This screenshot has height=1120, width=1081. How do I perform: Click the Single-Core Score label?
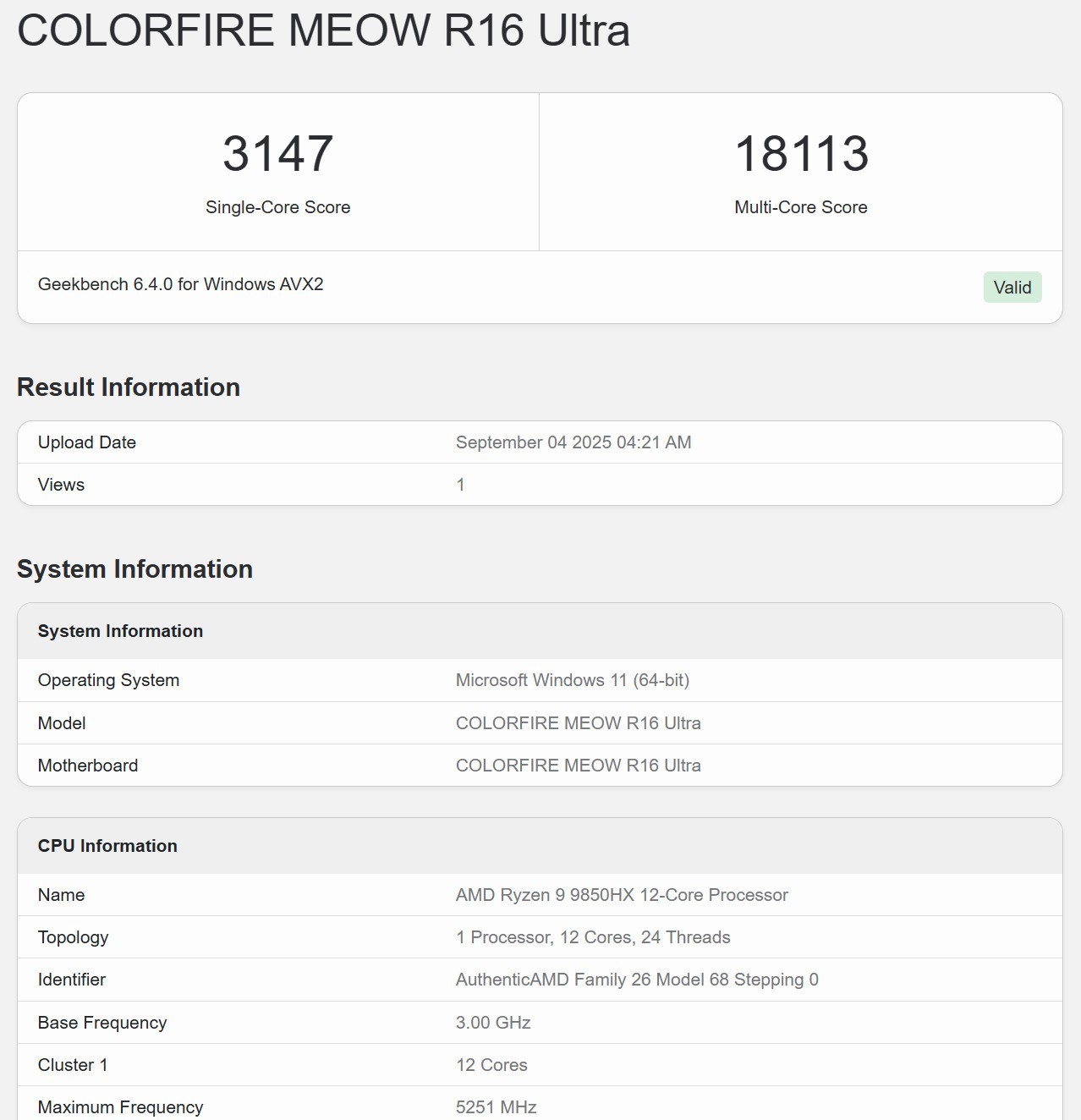277,207
